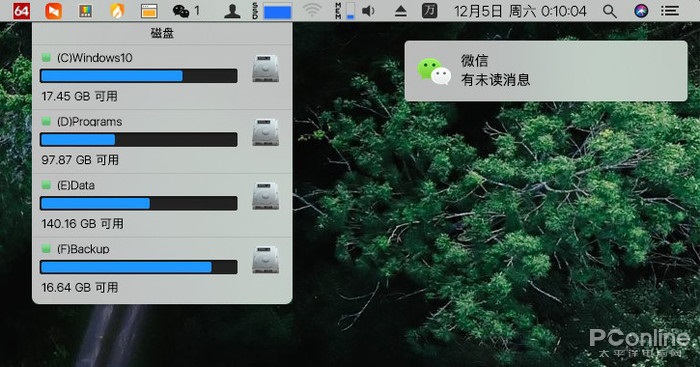700x367 pixels.
Task: Click the SSD disk usage indicator
Action: coord(272,11)
